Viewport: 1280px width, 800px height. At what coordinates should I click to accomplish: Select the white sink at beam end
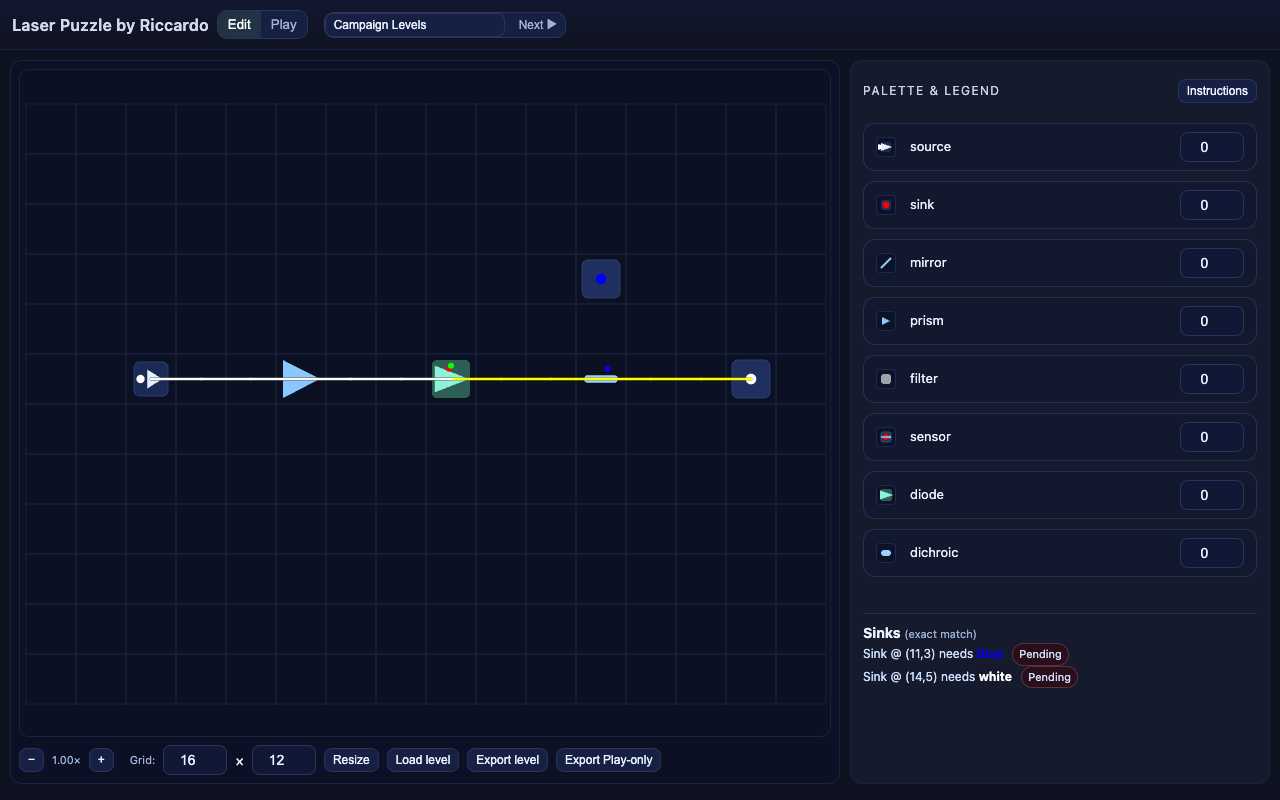point(751,379)
